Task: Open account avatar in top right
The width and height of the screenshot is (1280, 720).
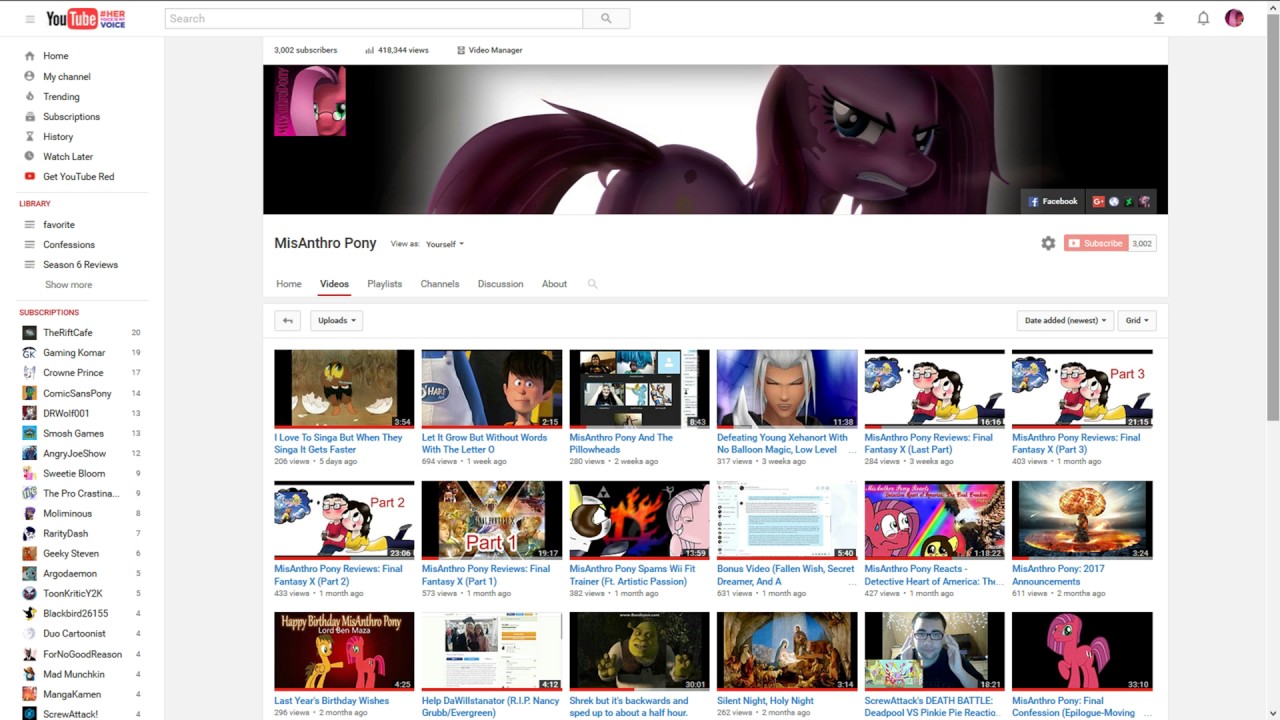Action: pos(1234,18)
